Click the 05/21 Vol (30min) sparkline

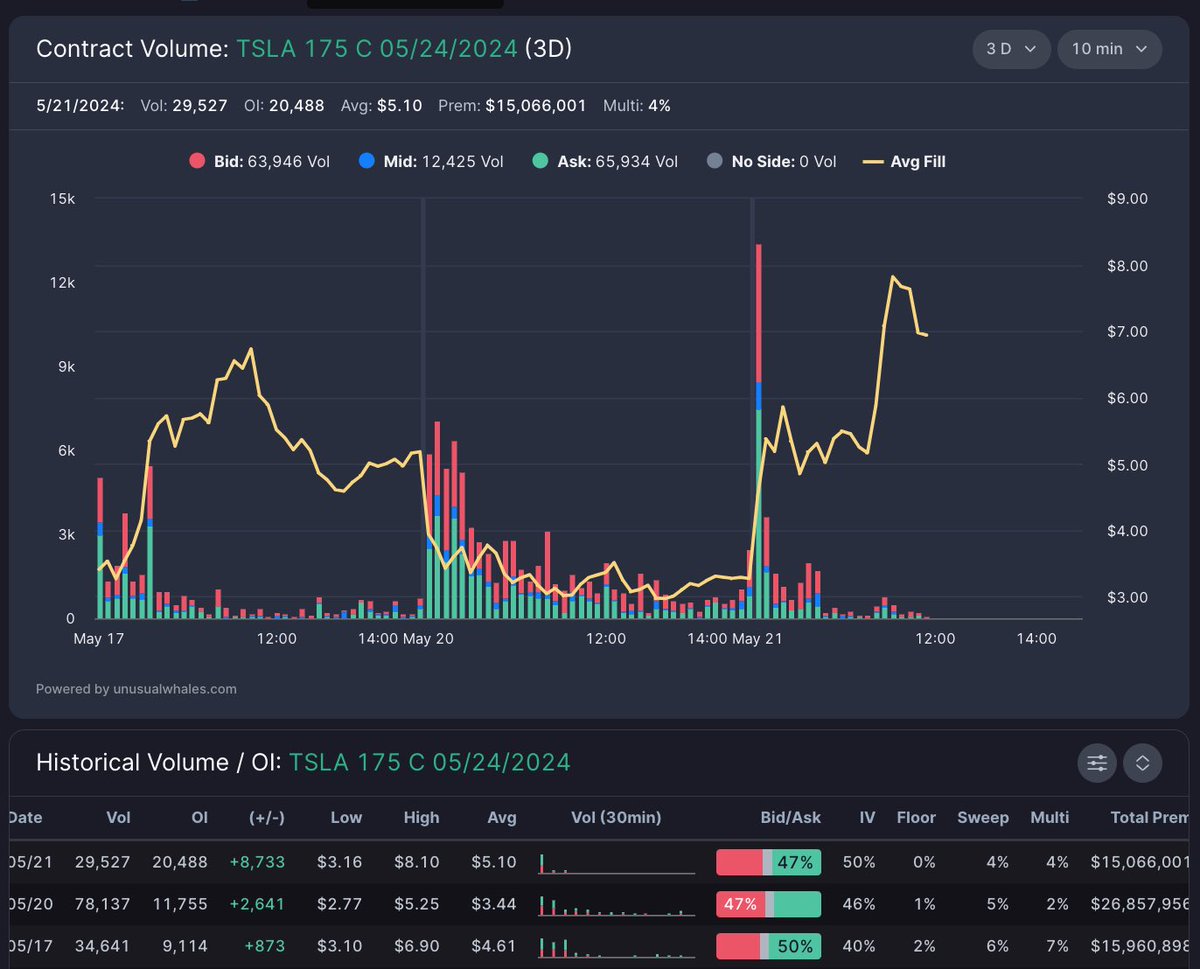(x=616, y=863)
